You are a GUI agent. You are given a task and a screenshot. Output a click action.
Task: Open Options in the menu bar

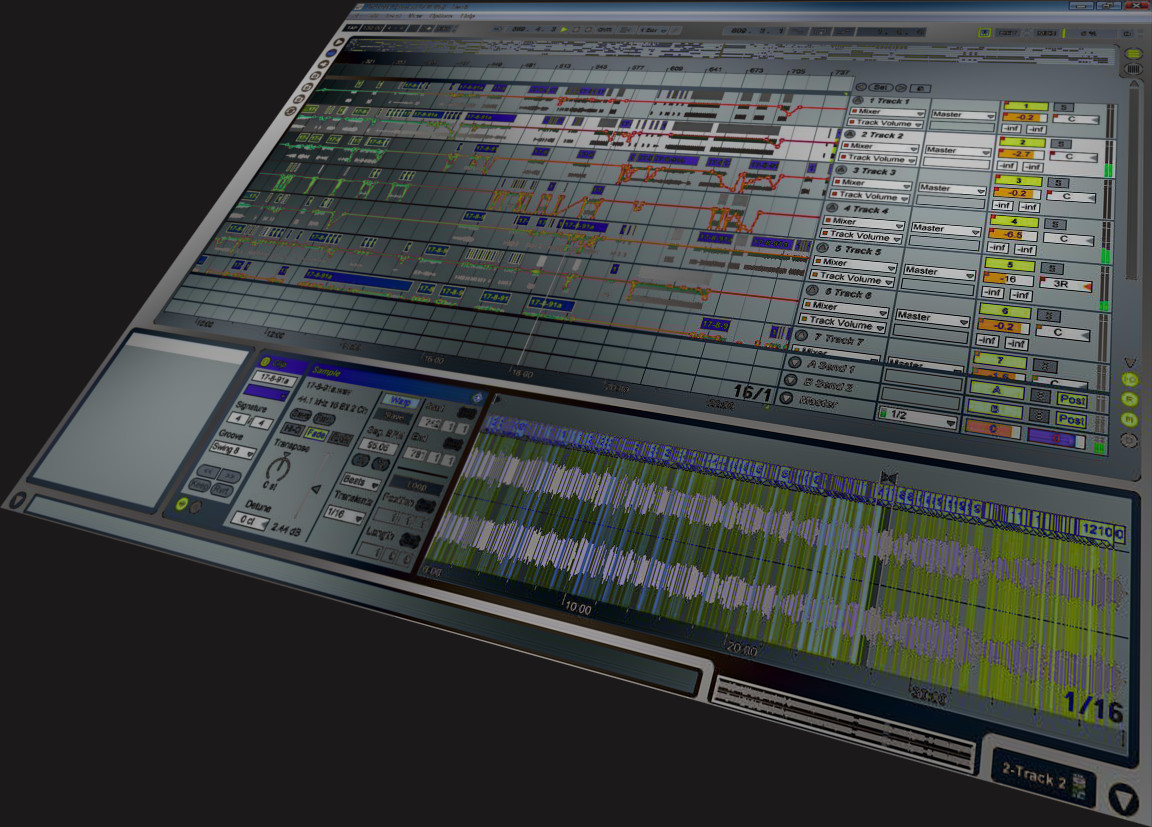440,17
